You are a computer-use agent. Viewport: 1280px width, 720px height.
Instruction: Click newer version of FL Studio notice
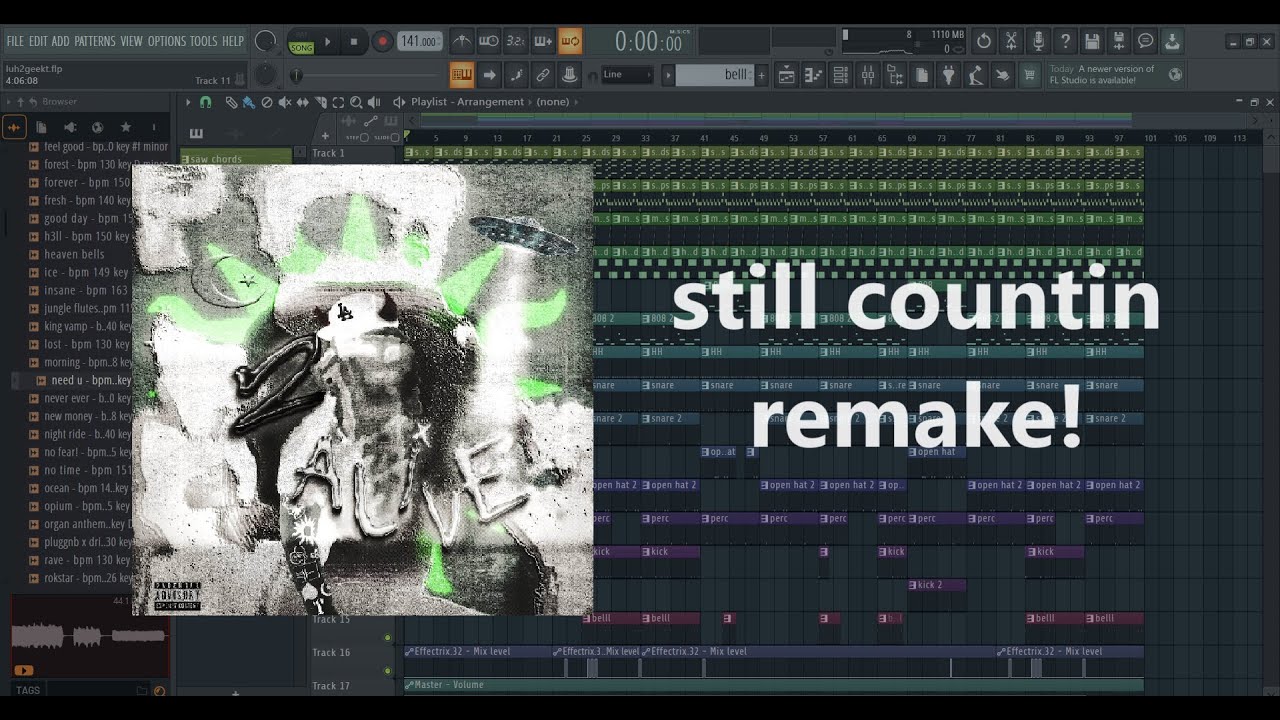(1116, 75)
